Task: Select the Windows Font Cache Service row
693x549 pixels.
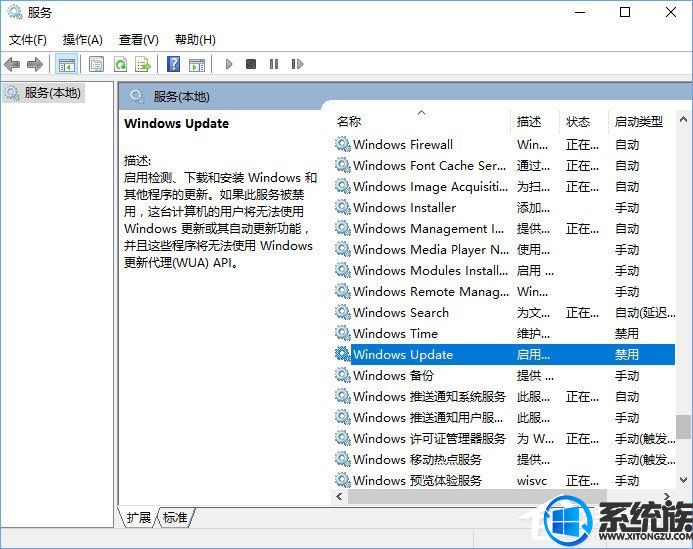Action: pos(504,166)
